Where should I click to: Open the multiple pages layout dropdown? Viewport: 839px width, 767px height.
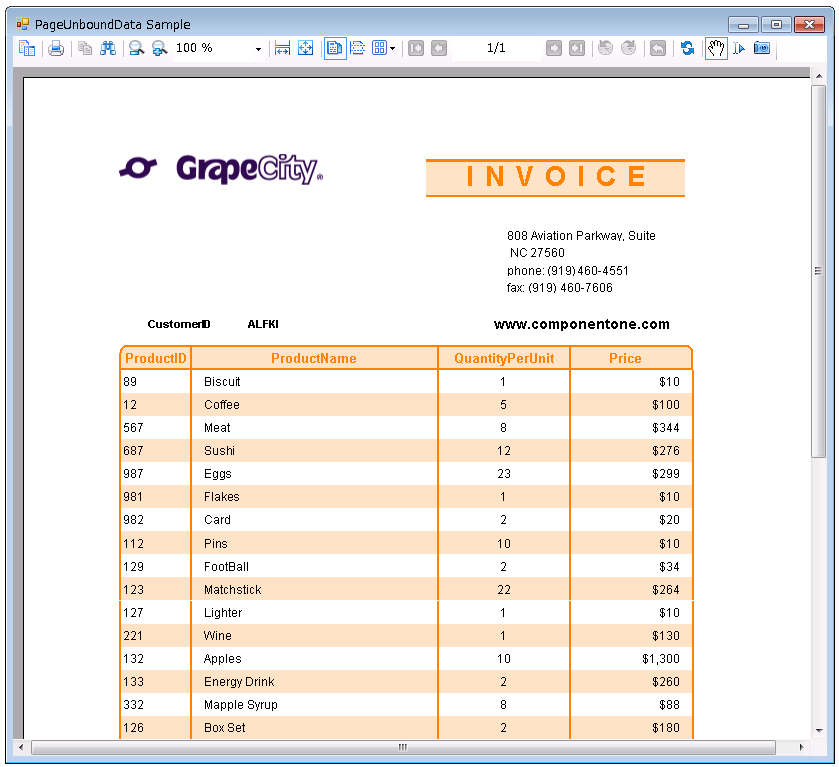coord(393,48)
